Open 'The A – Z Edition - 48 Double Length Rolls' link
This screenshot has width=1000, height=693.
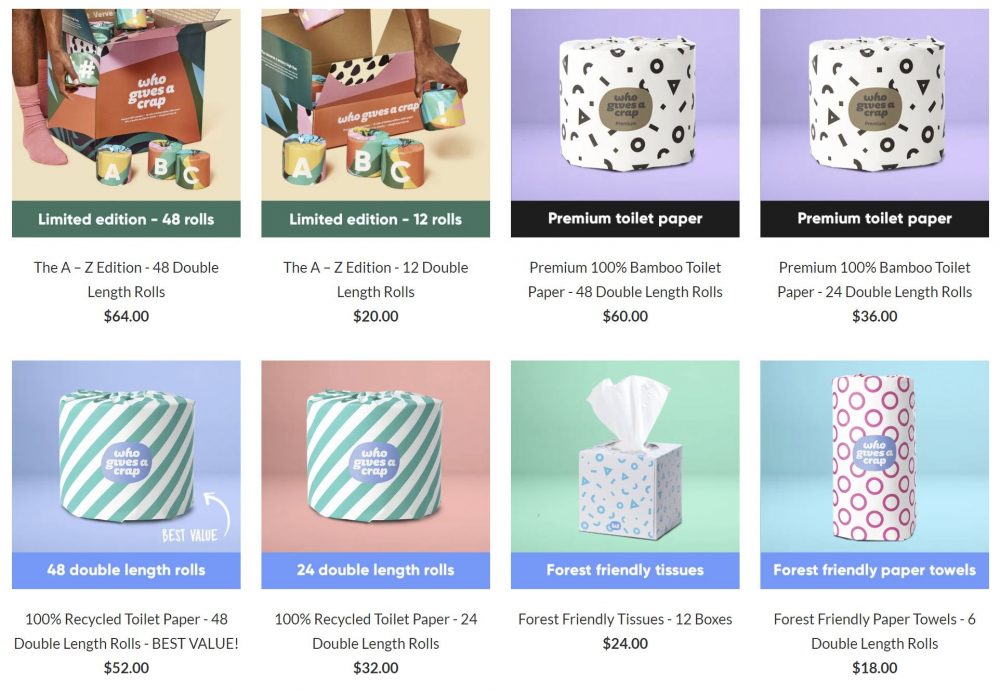coord(126,279)
